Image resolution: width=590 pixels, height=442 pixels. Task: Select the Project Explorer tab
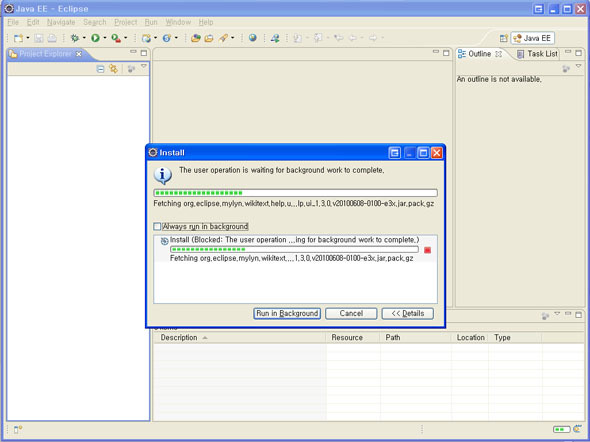46,54
